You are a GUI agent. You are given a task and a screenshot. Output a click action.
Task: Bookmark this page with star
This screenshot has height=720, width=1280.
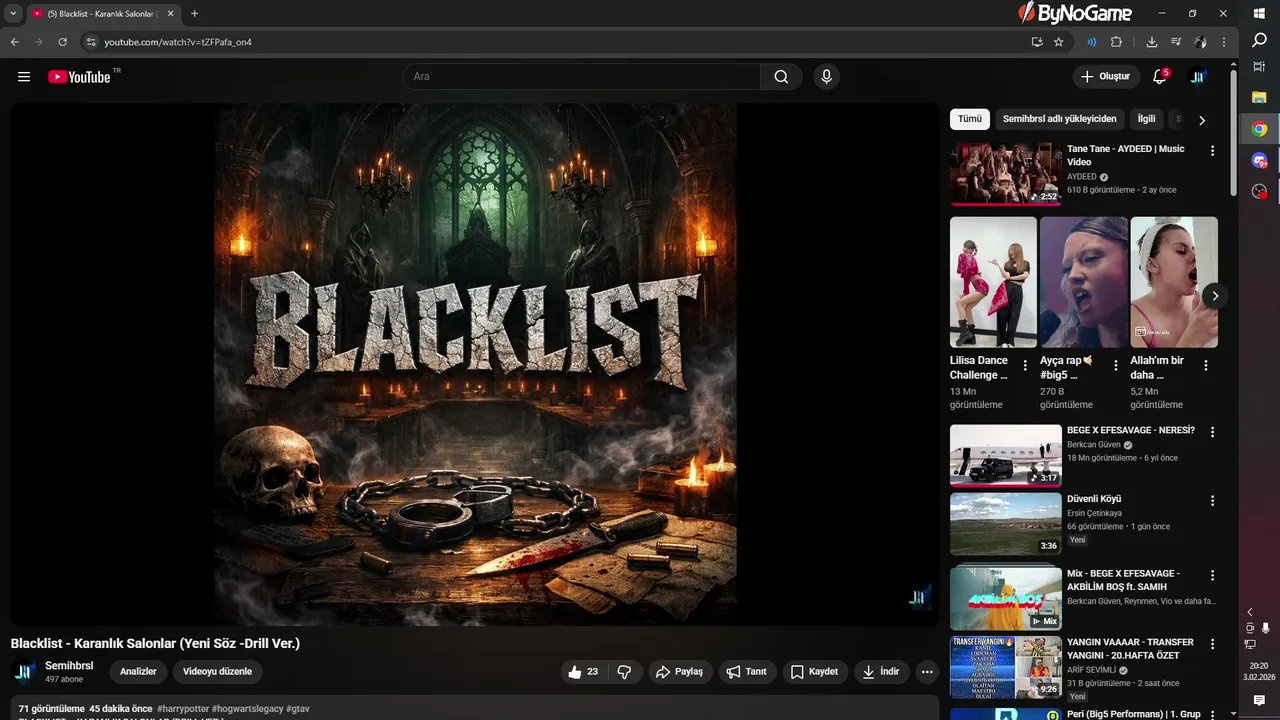click(1059, 42)
